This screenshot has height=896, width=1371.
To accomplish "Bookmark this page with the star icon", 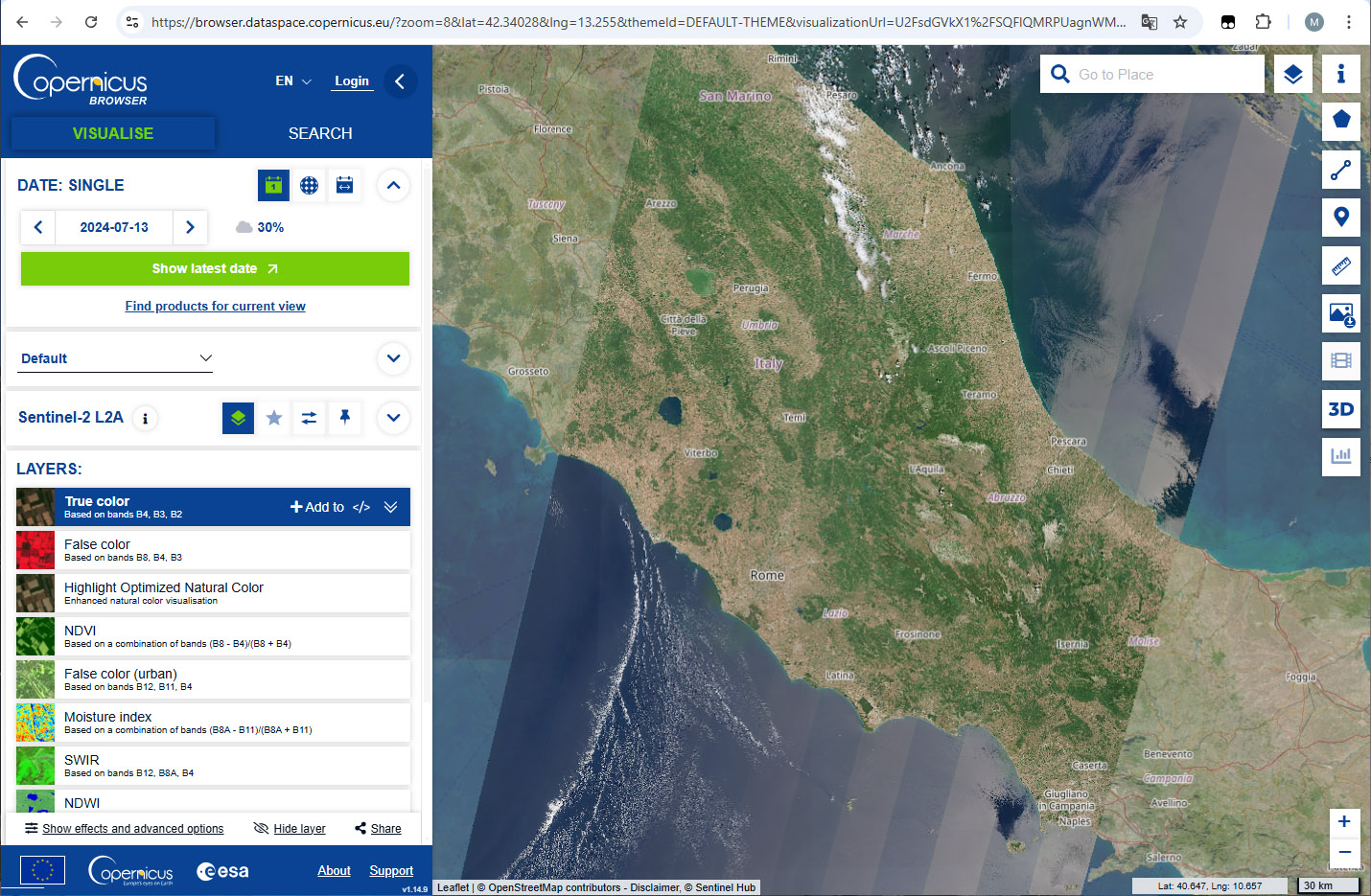I will [1180, 21].
